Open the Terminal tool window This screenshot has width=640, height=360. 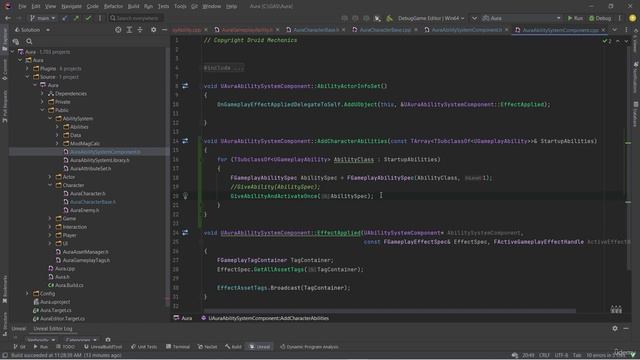coord(178,347)
